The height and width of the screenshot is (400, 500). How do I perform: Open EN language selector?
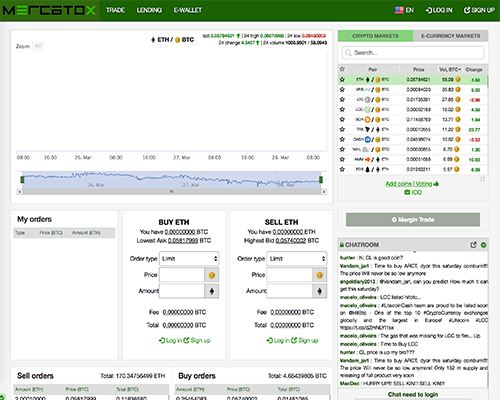click(404, 10)
